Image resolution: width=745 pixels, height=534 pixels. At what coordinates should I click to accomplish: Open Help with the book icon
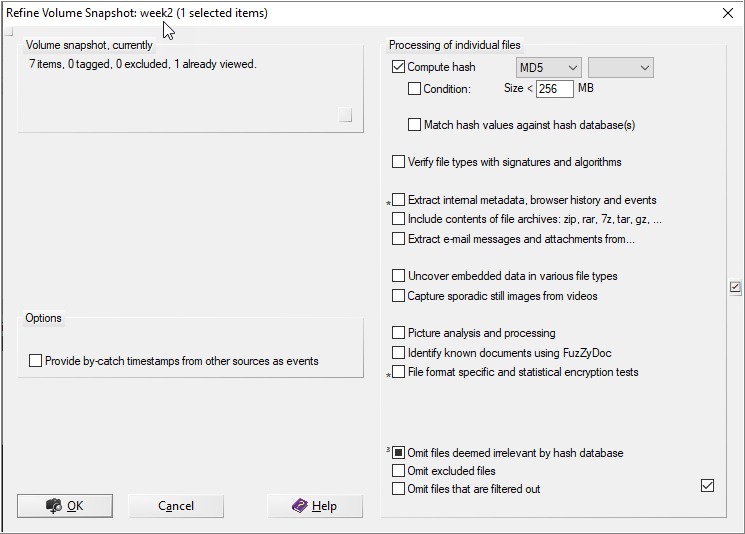coord(314,506)
